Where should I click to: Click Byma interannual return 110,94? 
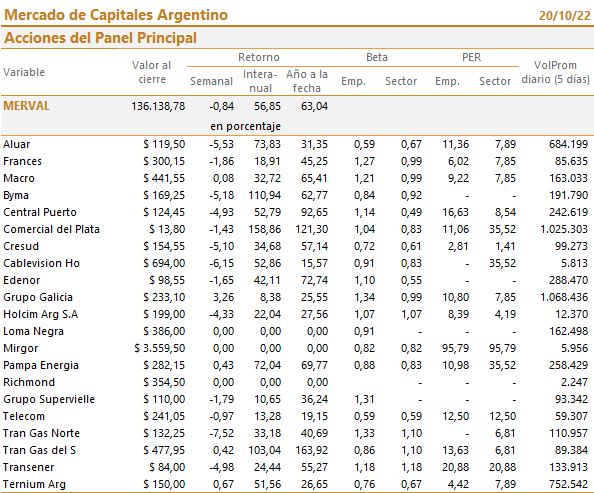[x=265, y=196]
